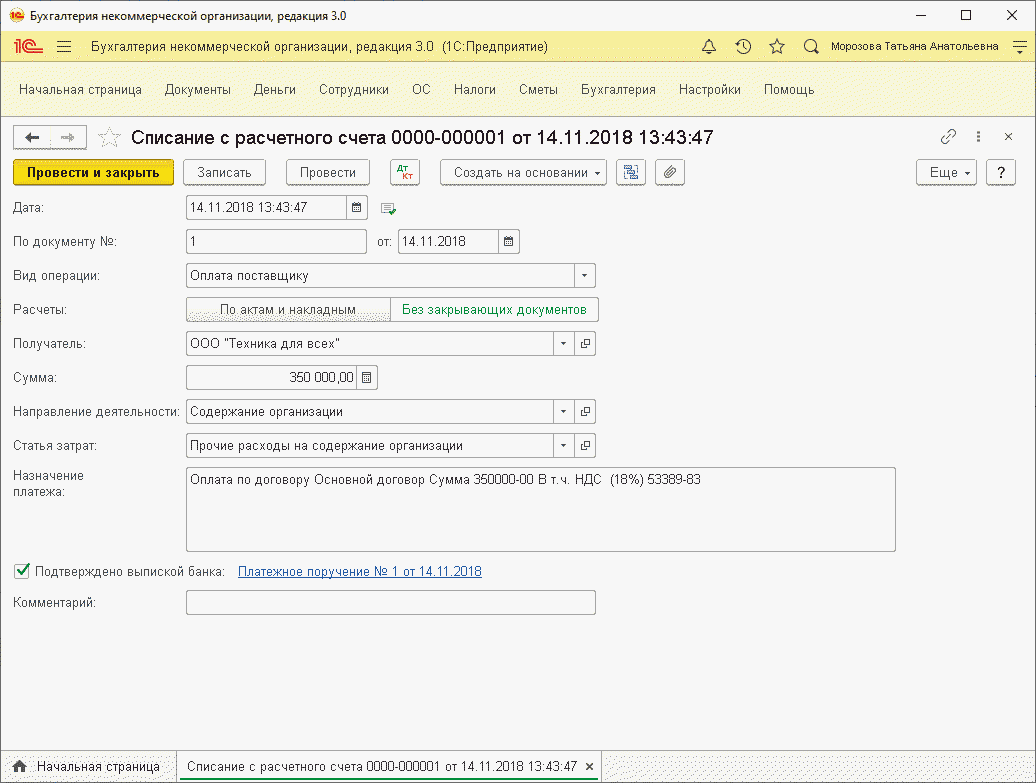Open the document structure report icon

(x=631, y=172)
